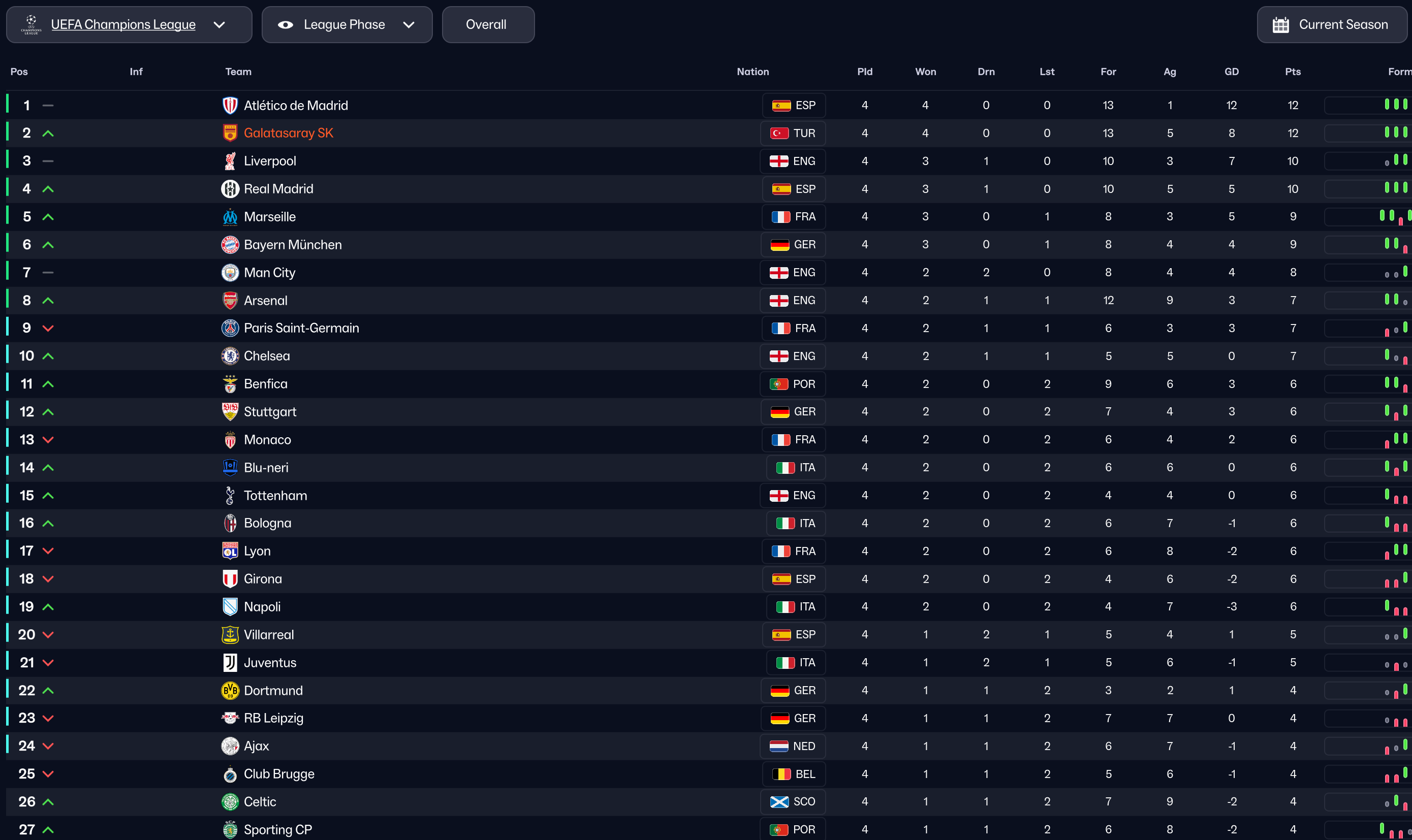Click the Dortmund BVB badge icon
The image size is (1412, 840).
230,690
